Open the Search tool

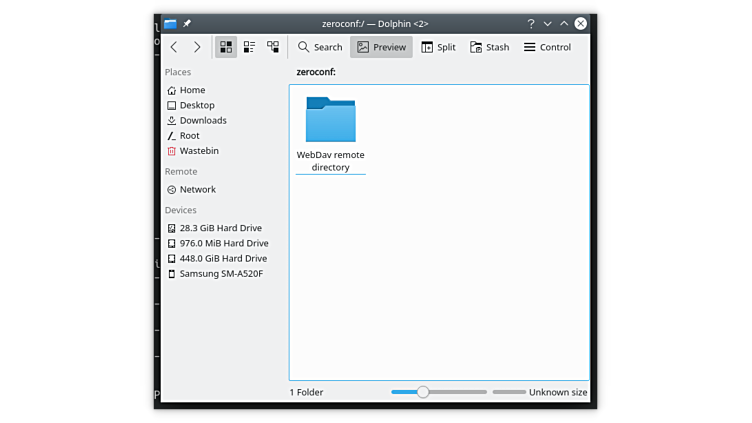[x=320, y=47]
